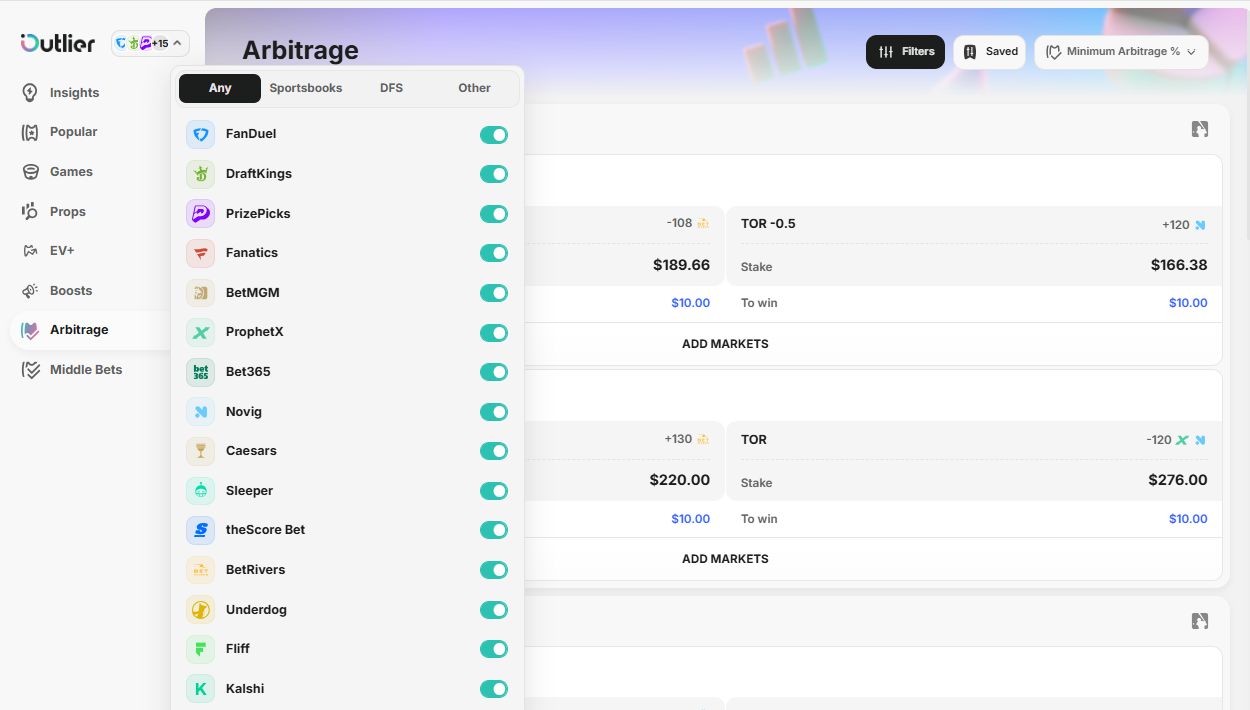Select Arbitrage in the sidebar
Viewport: 1250px width, 710px height.
click(91, 330)
